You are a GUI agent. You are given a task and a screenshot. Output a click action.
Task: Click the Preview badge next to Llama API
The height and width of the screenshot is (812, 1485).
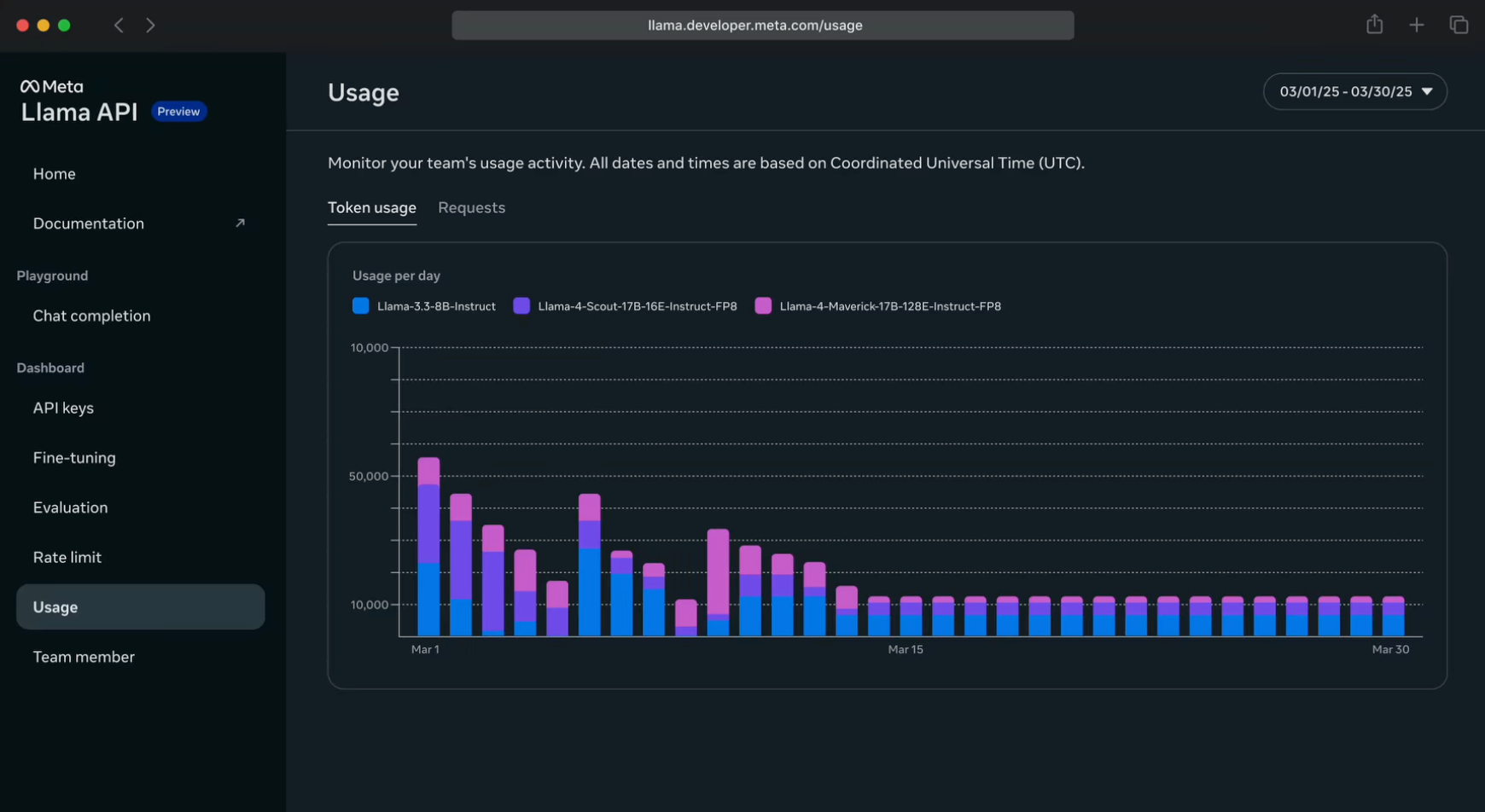[x=178, y=112]
